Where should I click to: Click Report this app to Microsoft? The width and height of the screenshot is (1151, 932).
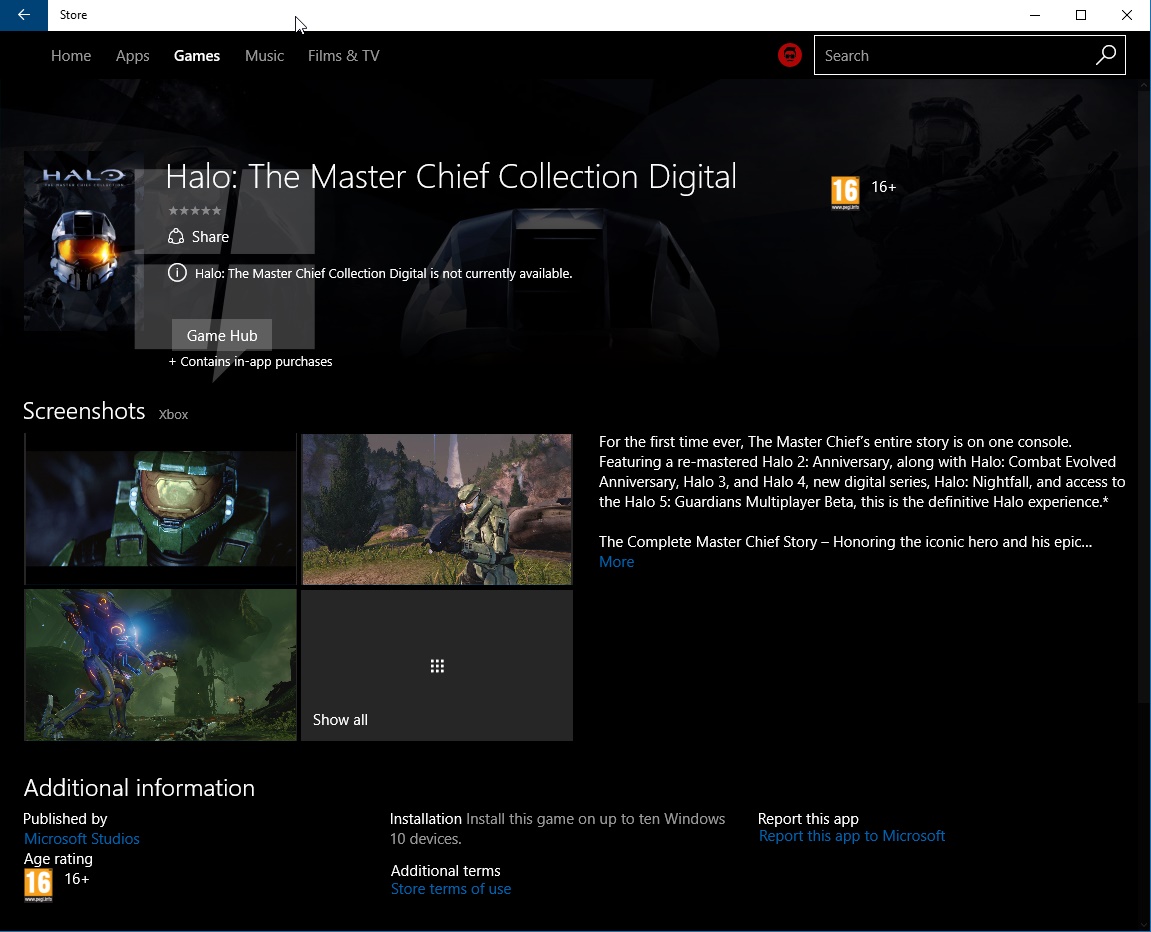[852, 836]
